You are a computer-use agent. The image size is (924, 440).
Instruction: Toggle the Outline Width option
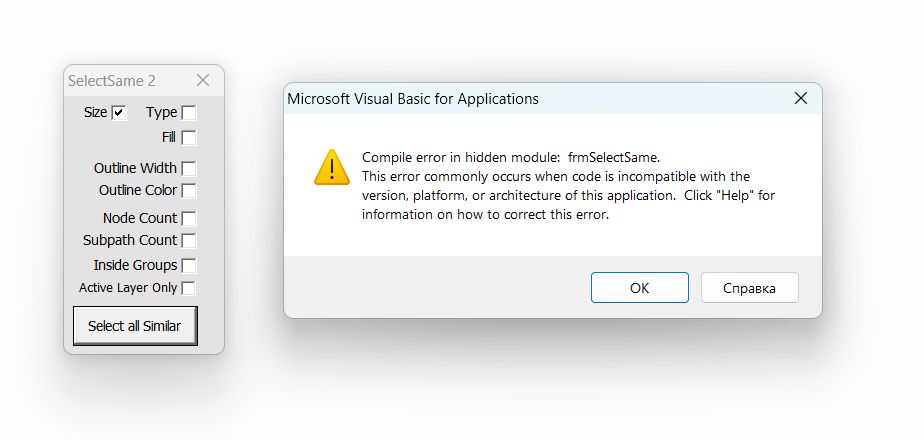(x=189, y=169)
